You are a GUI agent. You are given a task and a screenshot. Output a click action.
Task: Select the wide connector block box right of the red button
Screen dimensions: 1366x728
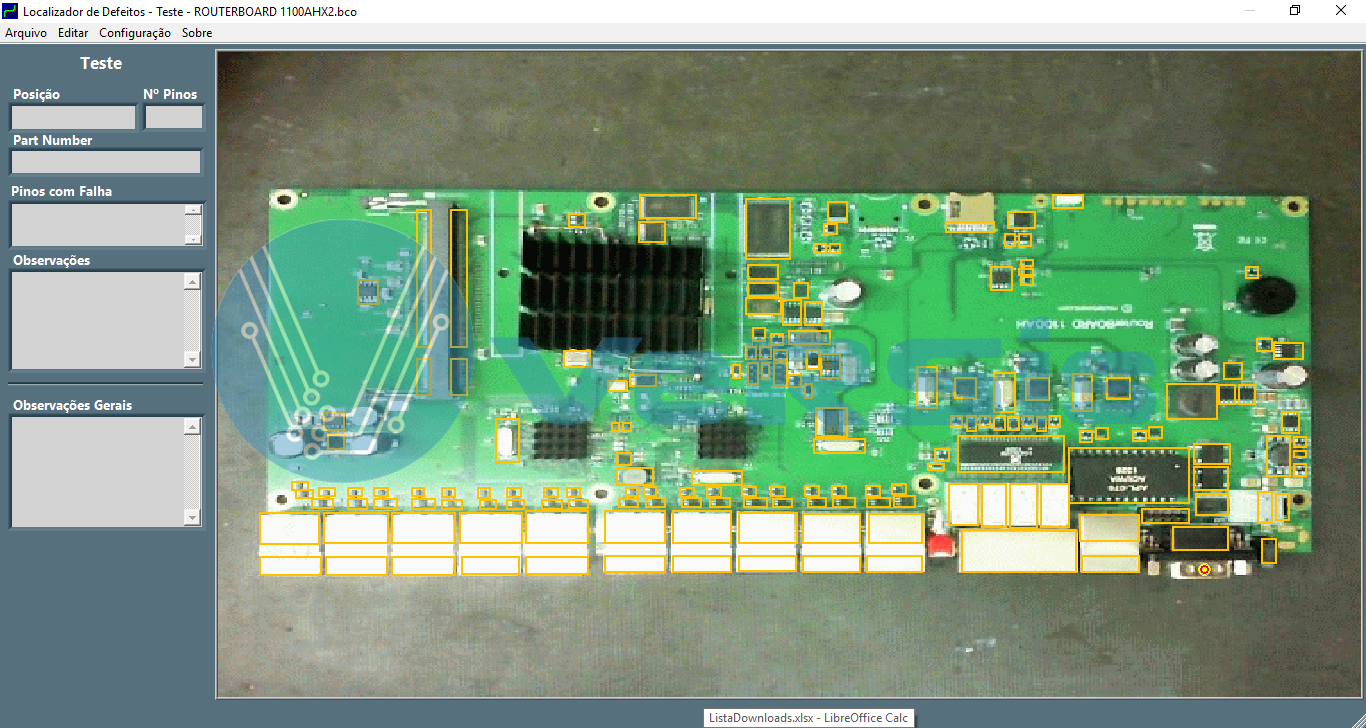click(1018, 551)
